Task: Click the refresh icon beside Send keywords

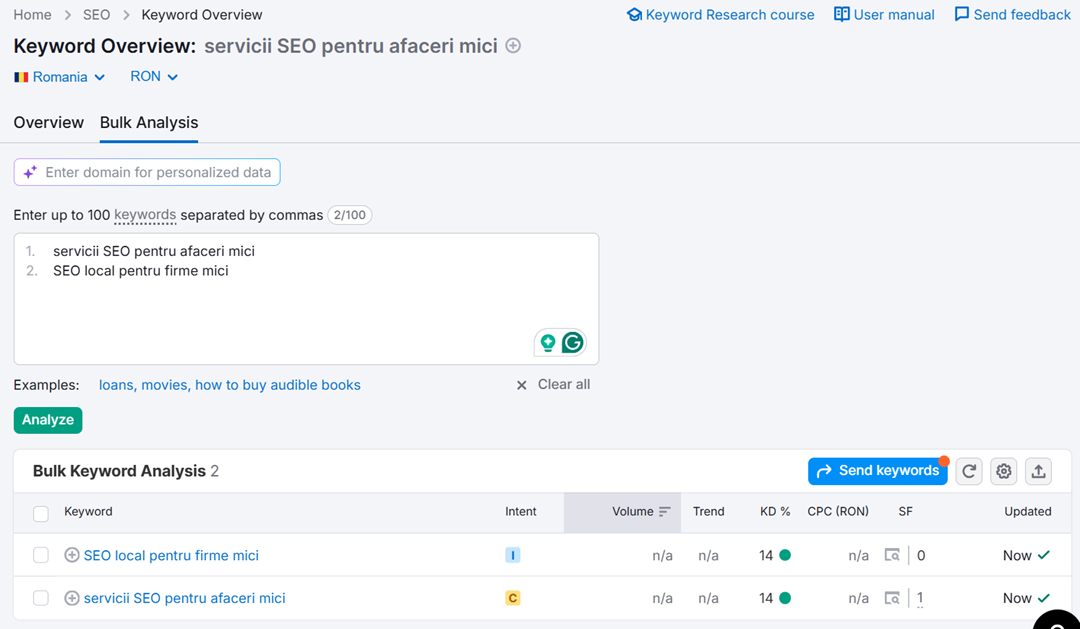Action: click(x=969, y=471)
